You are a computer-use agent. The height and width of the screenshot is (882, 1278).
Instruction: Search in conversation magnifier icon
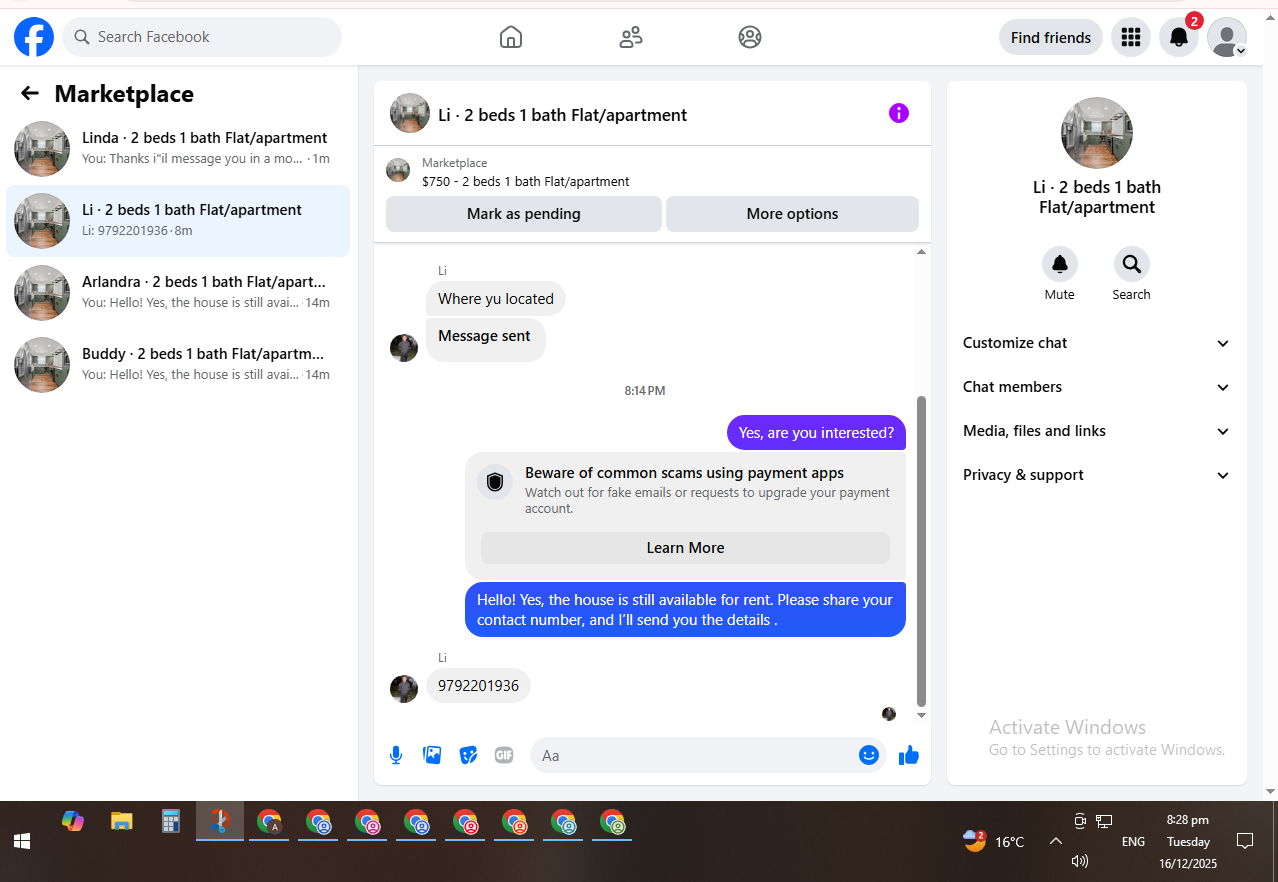pos(1132,264)
